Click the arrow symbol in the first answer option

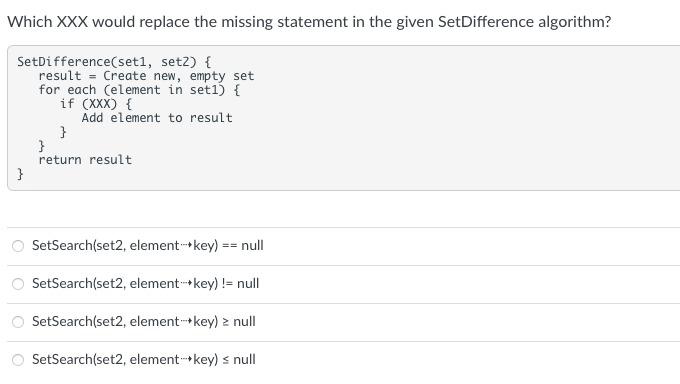click(186, 246)
